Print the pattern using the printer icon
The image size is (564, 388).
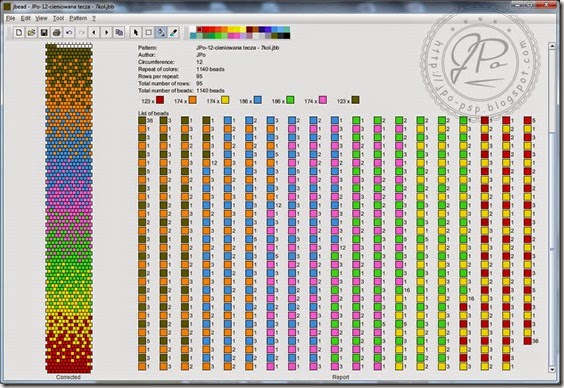(56, 33)
